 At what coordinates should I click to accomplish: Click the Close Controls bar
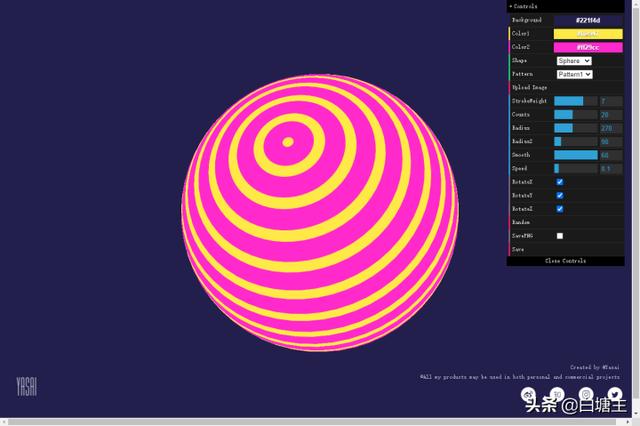coord(565,261)
